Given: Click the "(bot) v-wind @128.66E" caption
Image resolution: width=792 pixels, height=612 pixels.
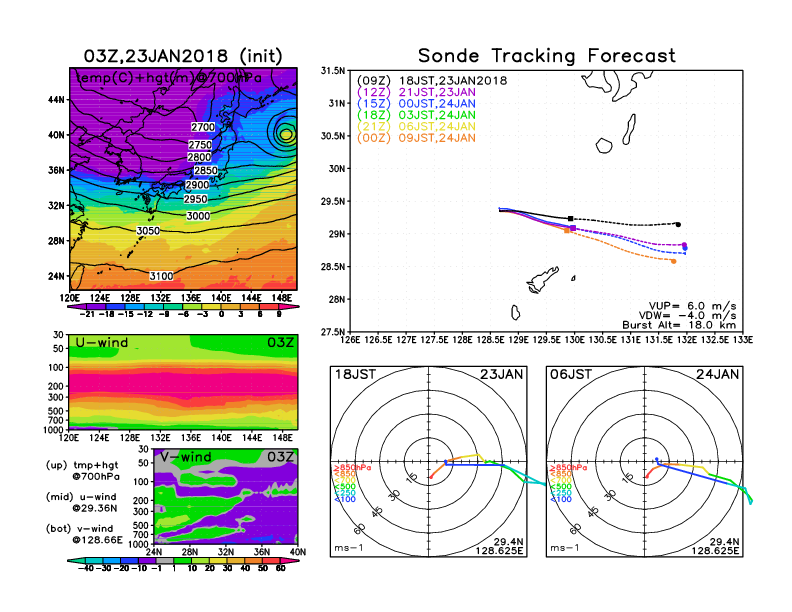Looking at the screenshot, I should point(84,534).
